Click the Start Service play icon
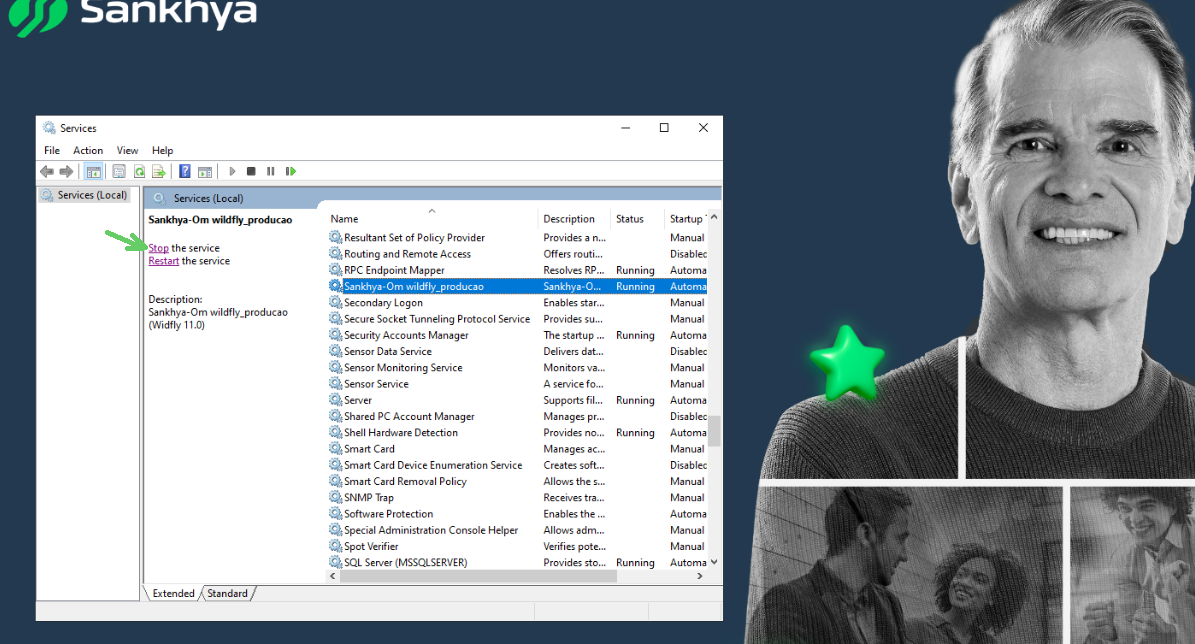The height and width of the screenshot is (644, 1195). [232, 171]
